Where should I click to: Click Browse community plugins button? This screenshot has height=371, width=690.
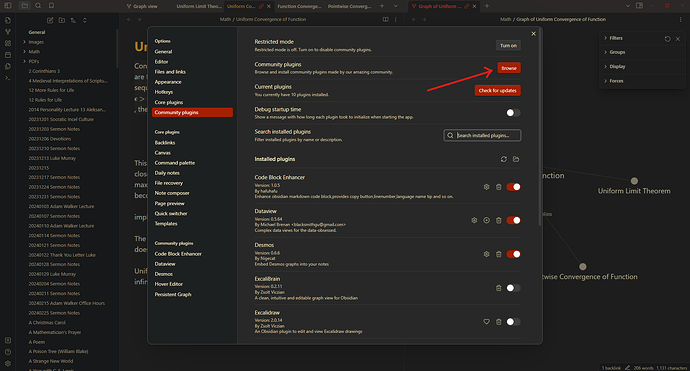tap(509, 68)
